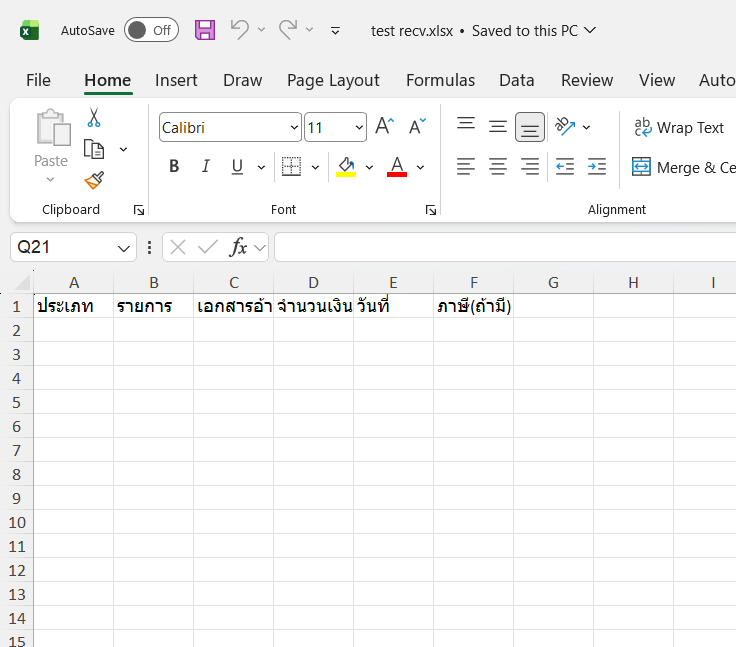
Task: Open Font settings dialog launcher
Action: coord(431,210)
